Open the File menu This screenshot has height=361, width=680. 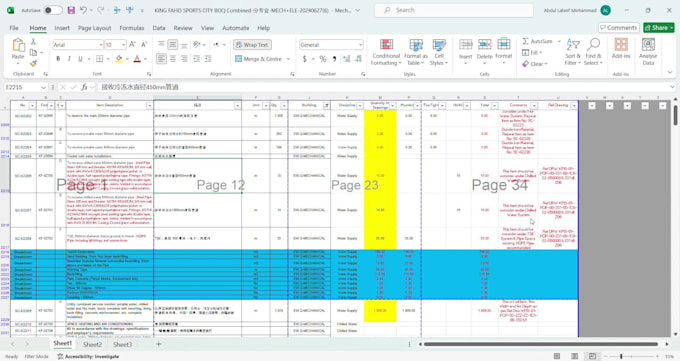point(14,28)
